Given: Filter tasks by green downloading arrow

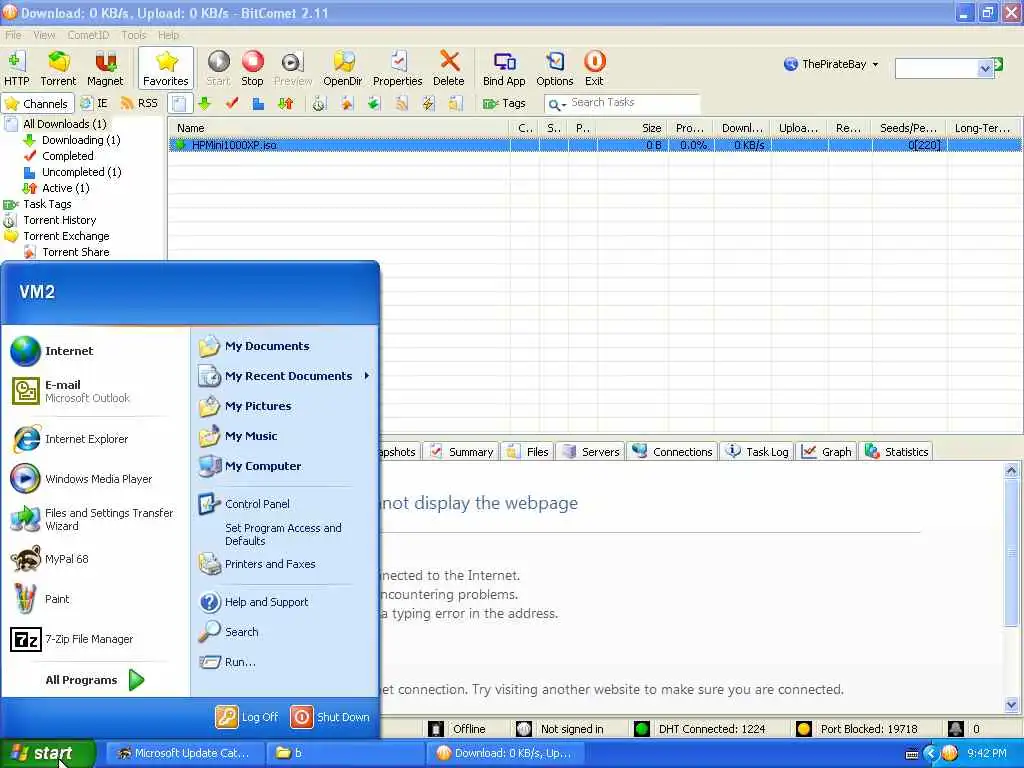Looking at the screenshot, I should [205, 103].
